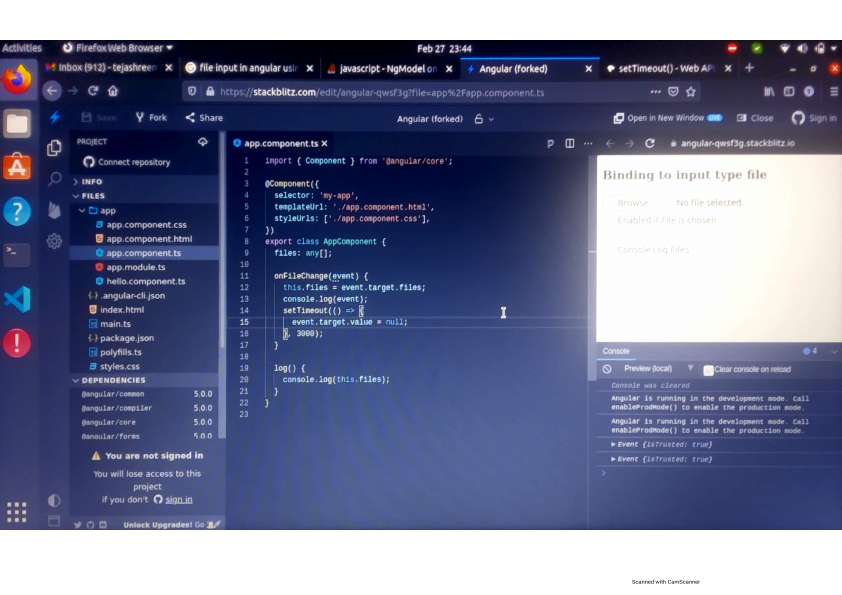
Task: Split the editor with the split-view icon
Action: click(x=570, y=143)
